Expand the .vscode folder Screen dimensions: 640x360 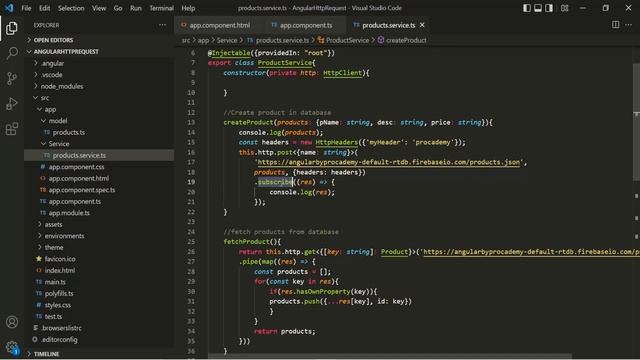click(99, 75)
